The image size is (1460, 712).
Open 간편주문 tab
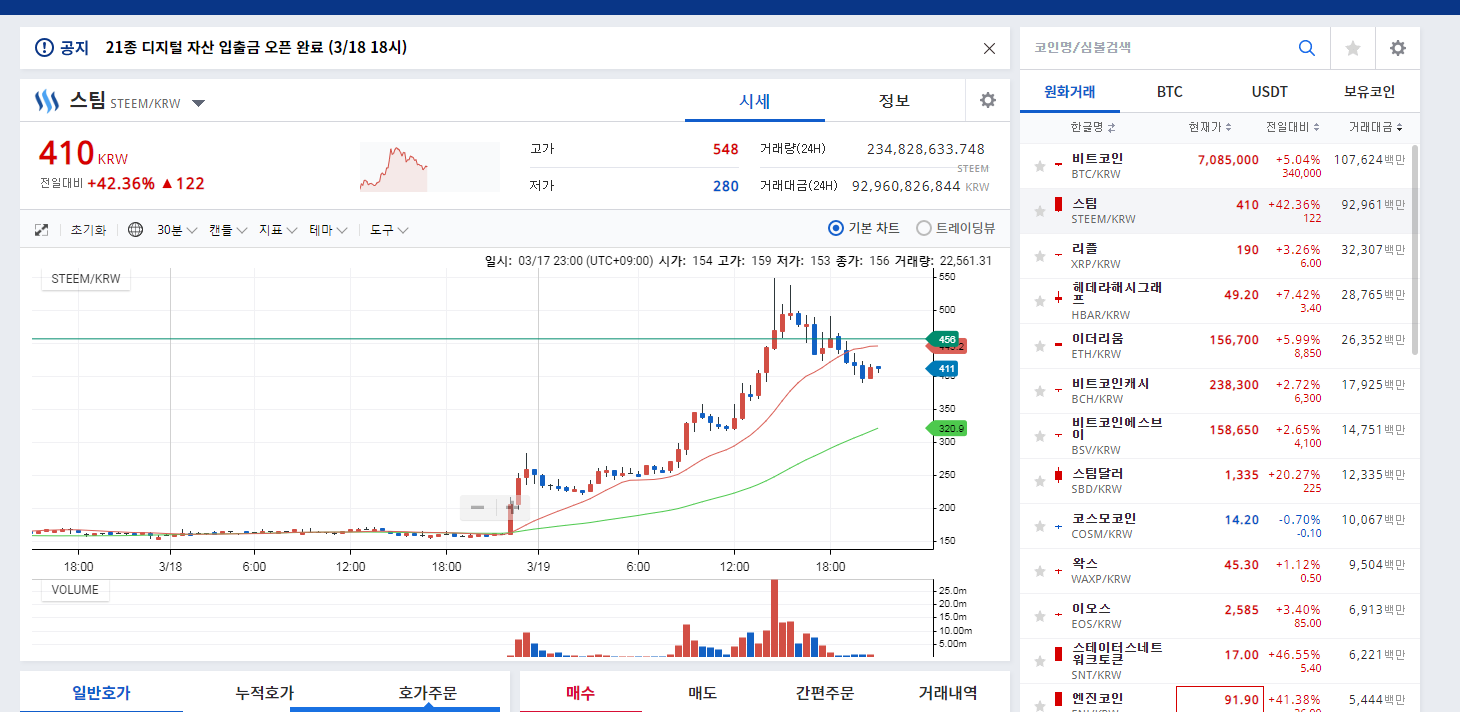tap(826, 692)
